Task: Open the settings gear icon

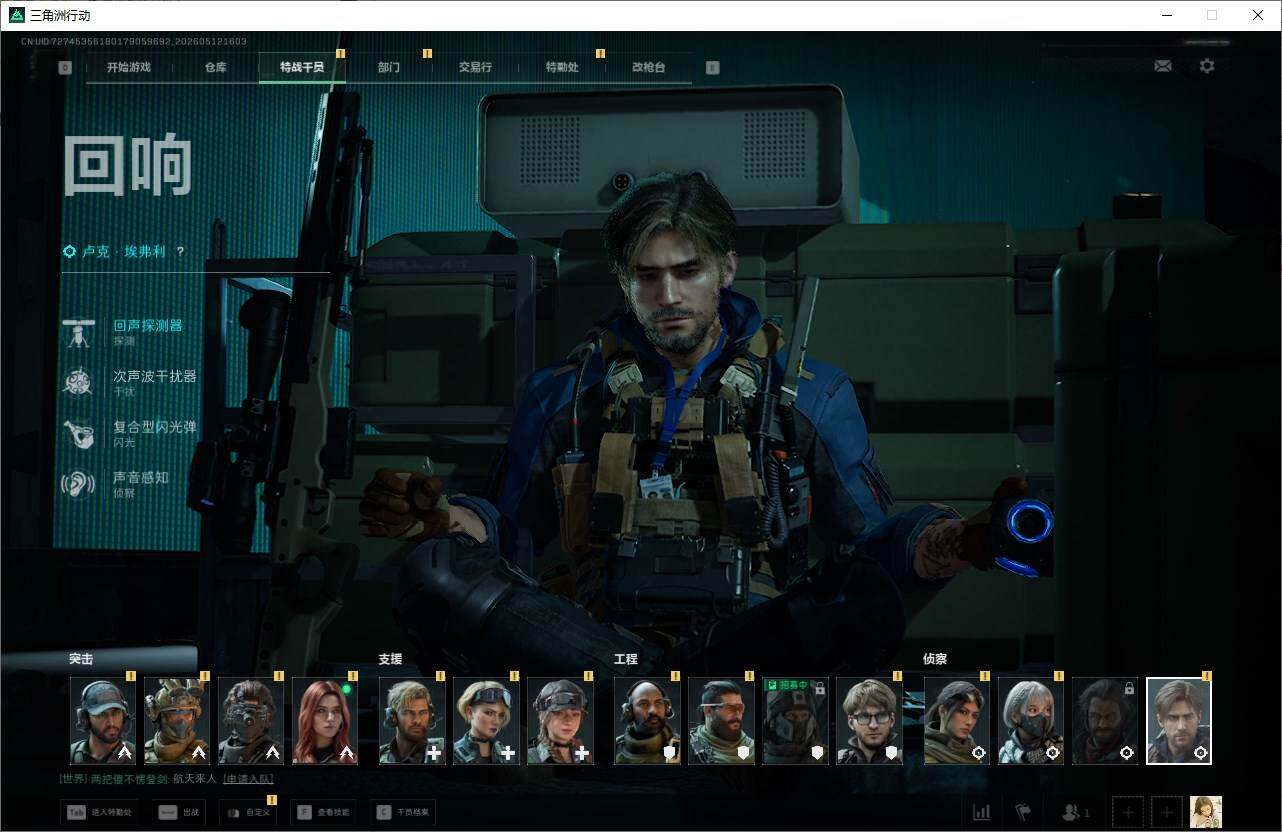Action: click(1207, 66)
